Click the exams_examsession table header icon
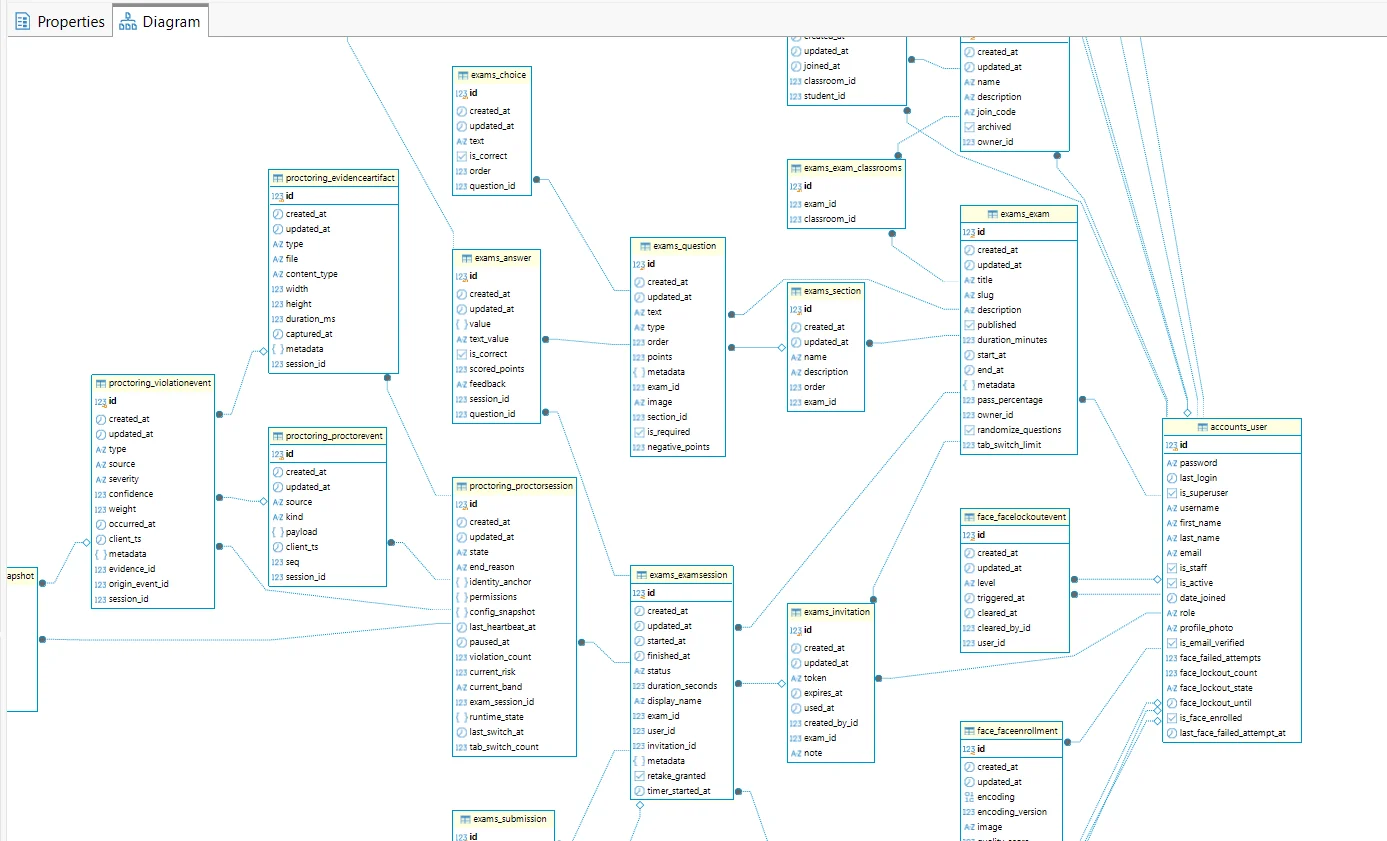1387x841 pixels. click(x=642, y=575)
